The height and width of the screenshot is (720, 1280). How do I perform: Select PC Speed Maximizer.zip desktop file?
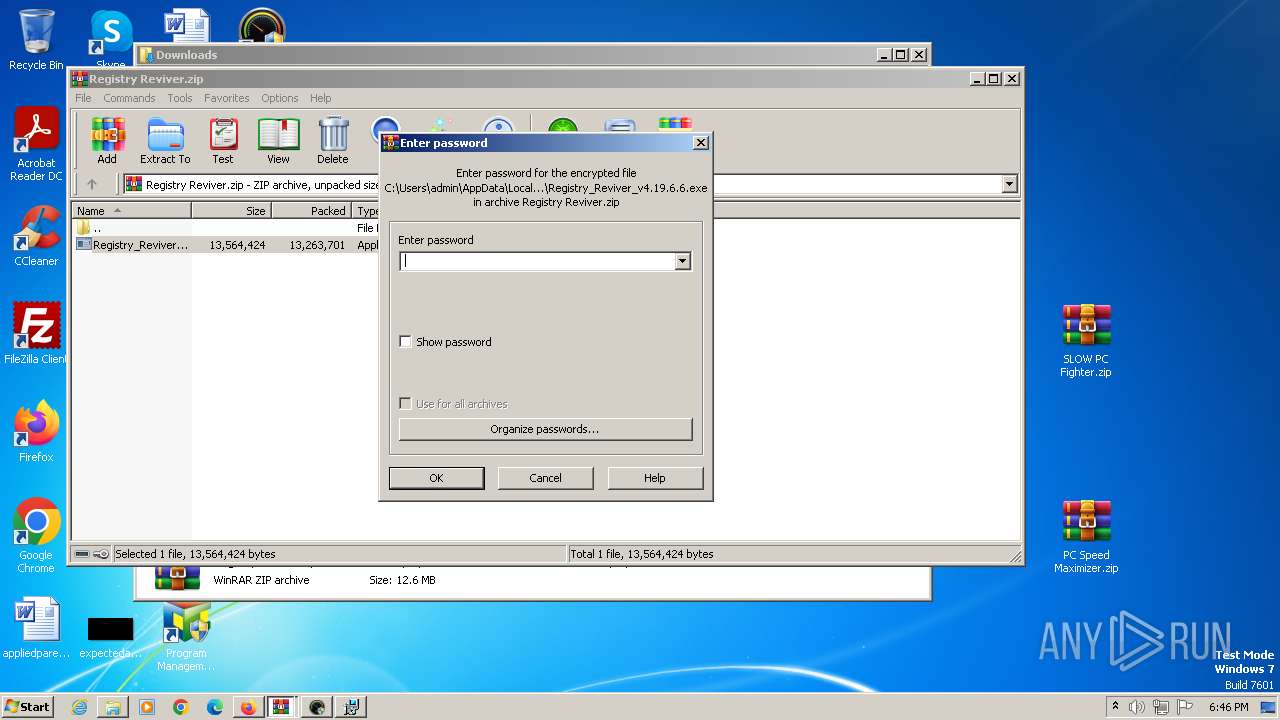click(1086, 537)
